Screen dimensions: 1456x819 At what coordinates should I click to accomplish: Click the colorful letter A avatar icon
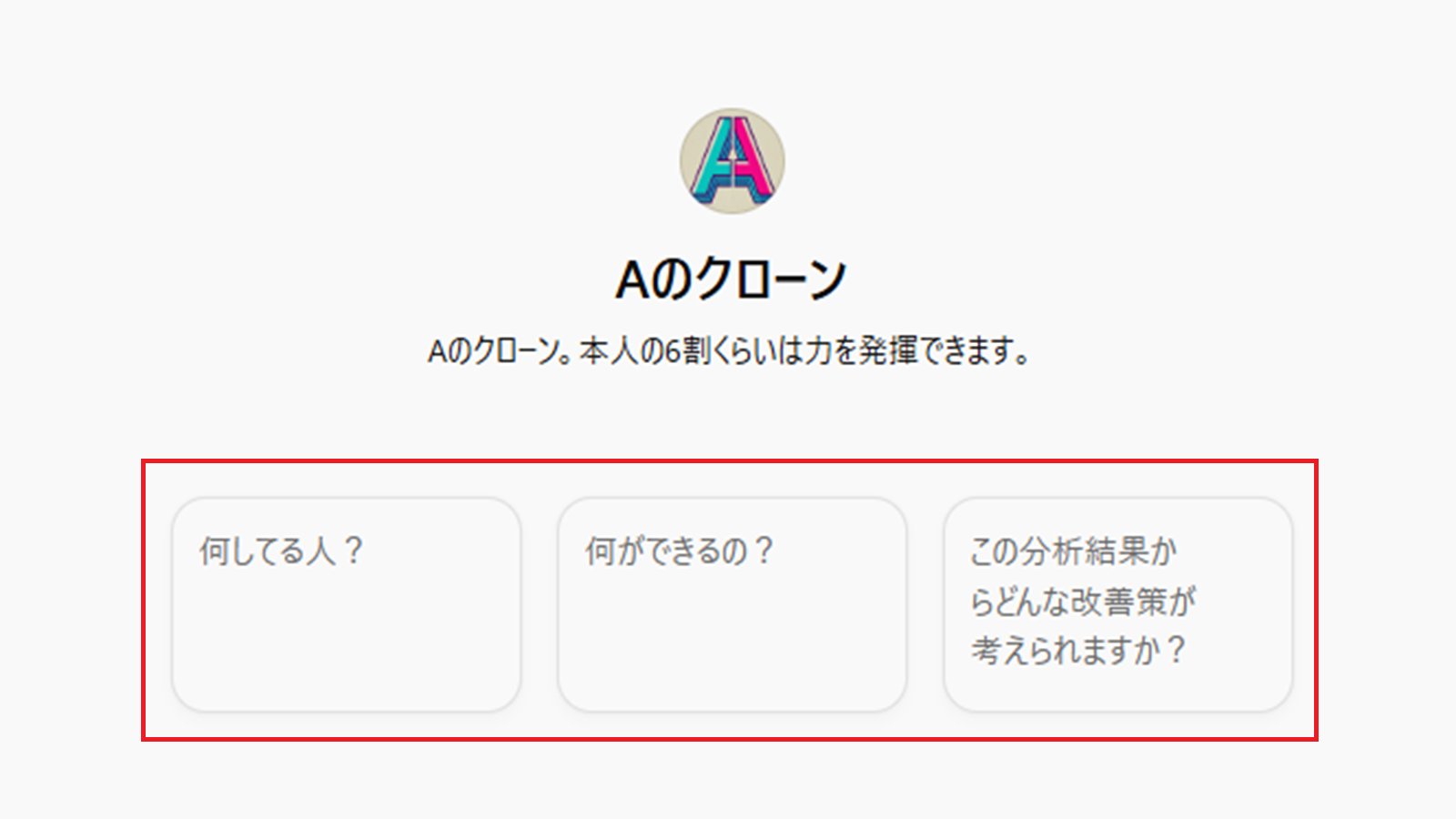[732, 161]
